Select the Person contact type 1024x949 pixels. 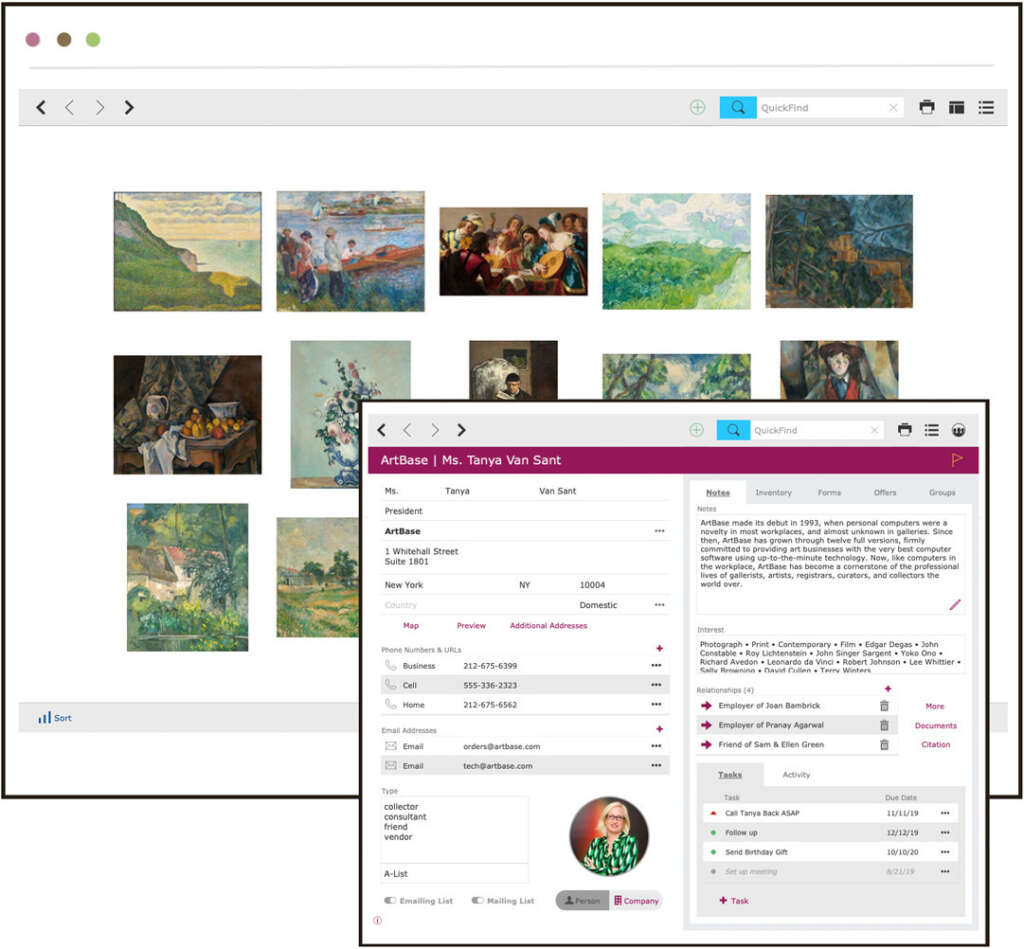(x=582, y=901)
